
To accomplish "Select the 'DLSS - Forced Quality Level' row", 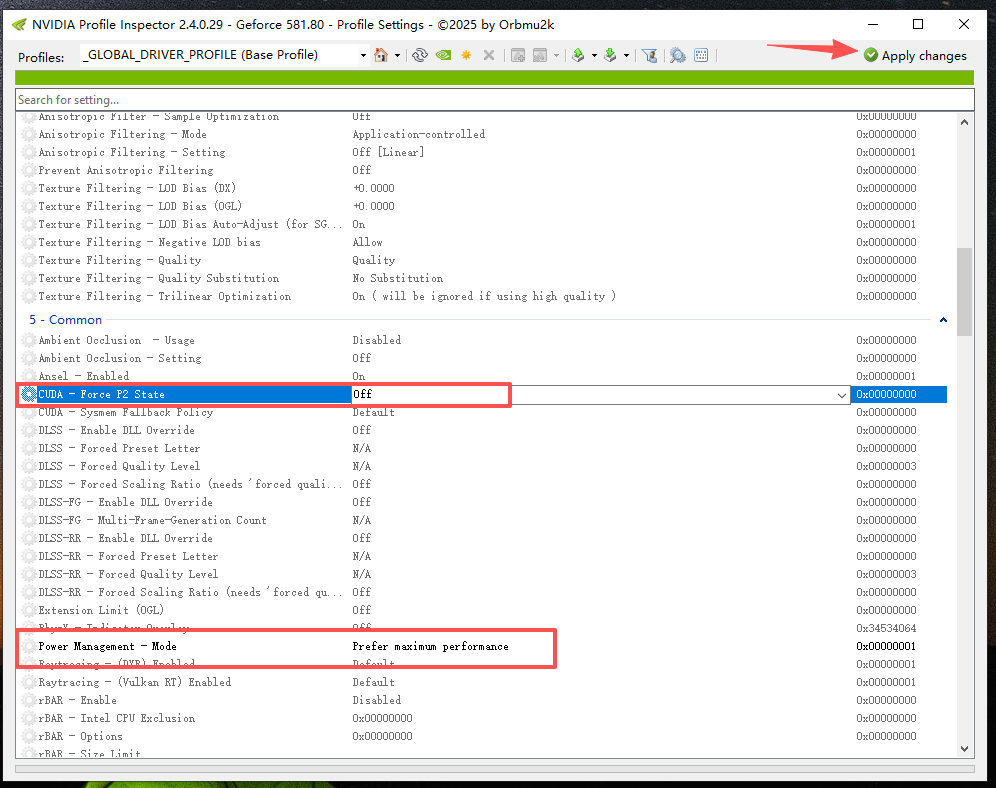I will point(483,467).
